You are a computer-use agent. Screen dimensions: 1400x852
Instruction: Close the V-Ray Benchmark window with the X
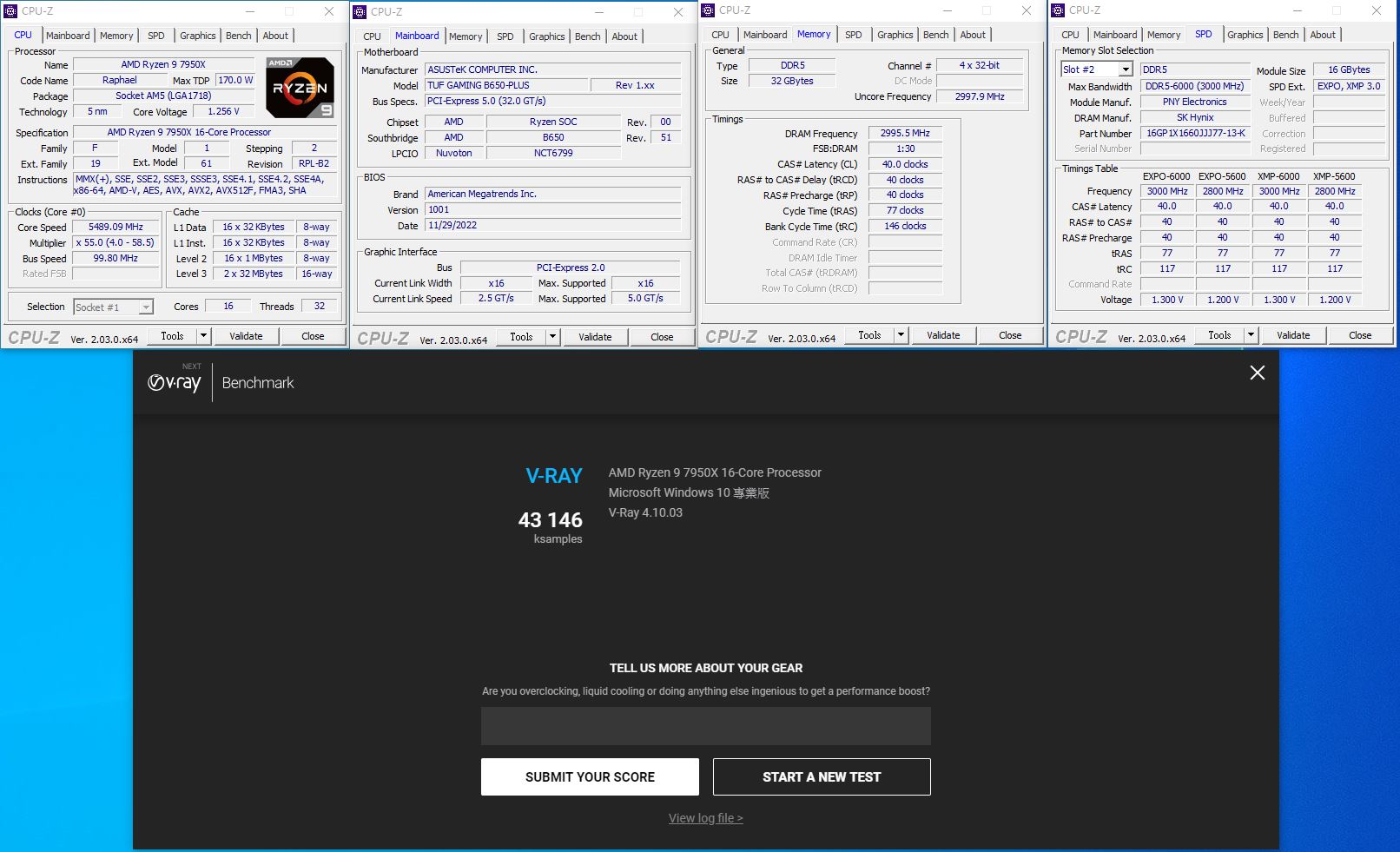click(1257, 373)
